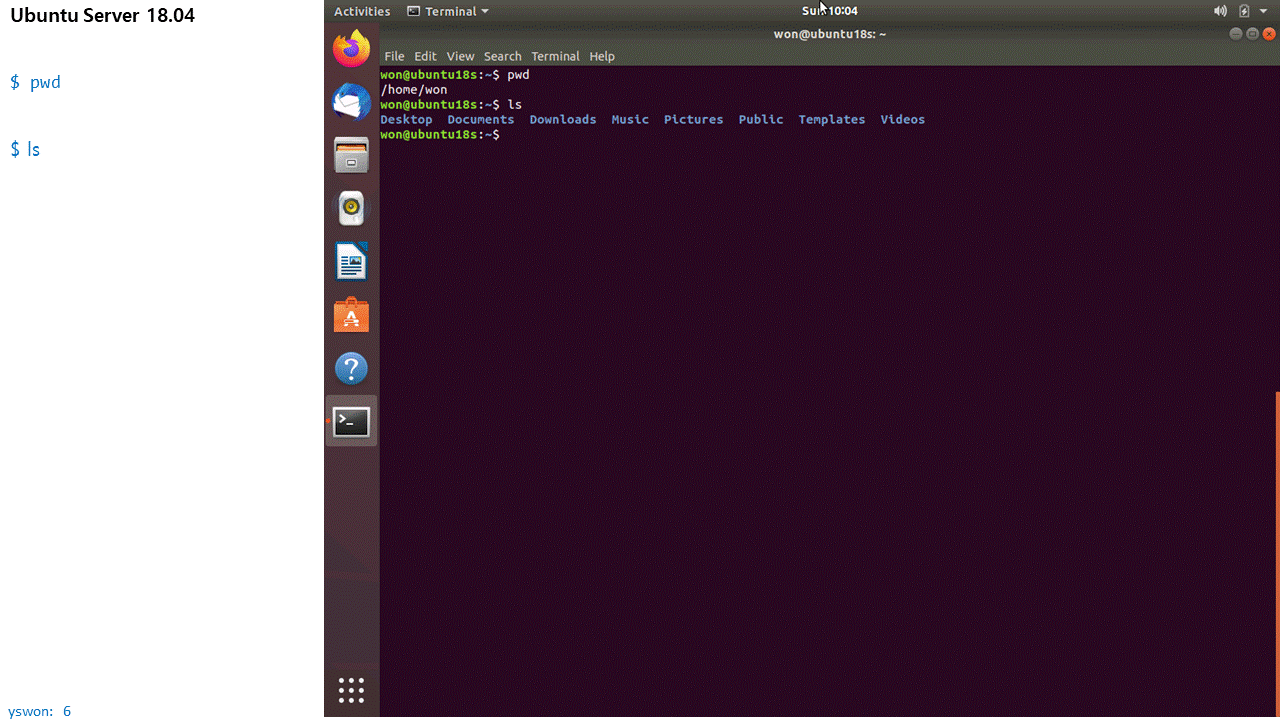Click the battery status icon
The height and width of the screenshot is (720, 1280).
[1244, 11]
